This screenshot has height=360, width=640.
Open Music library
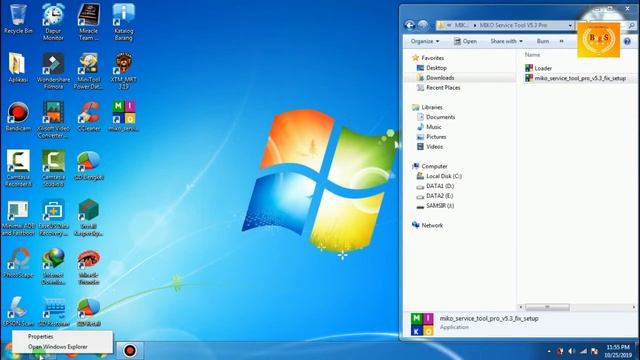[x=429, y=127]
